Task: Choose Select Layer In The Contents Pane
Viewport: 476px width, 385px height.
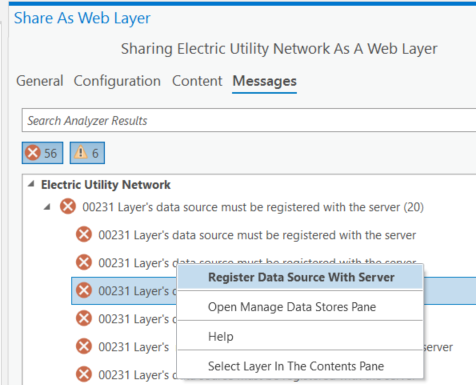Action: 301,366
